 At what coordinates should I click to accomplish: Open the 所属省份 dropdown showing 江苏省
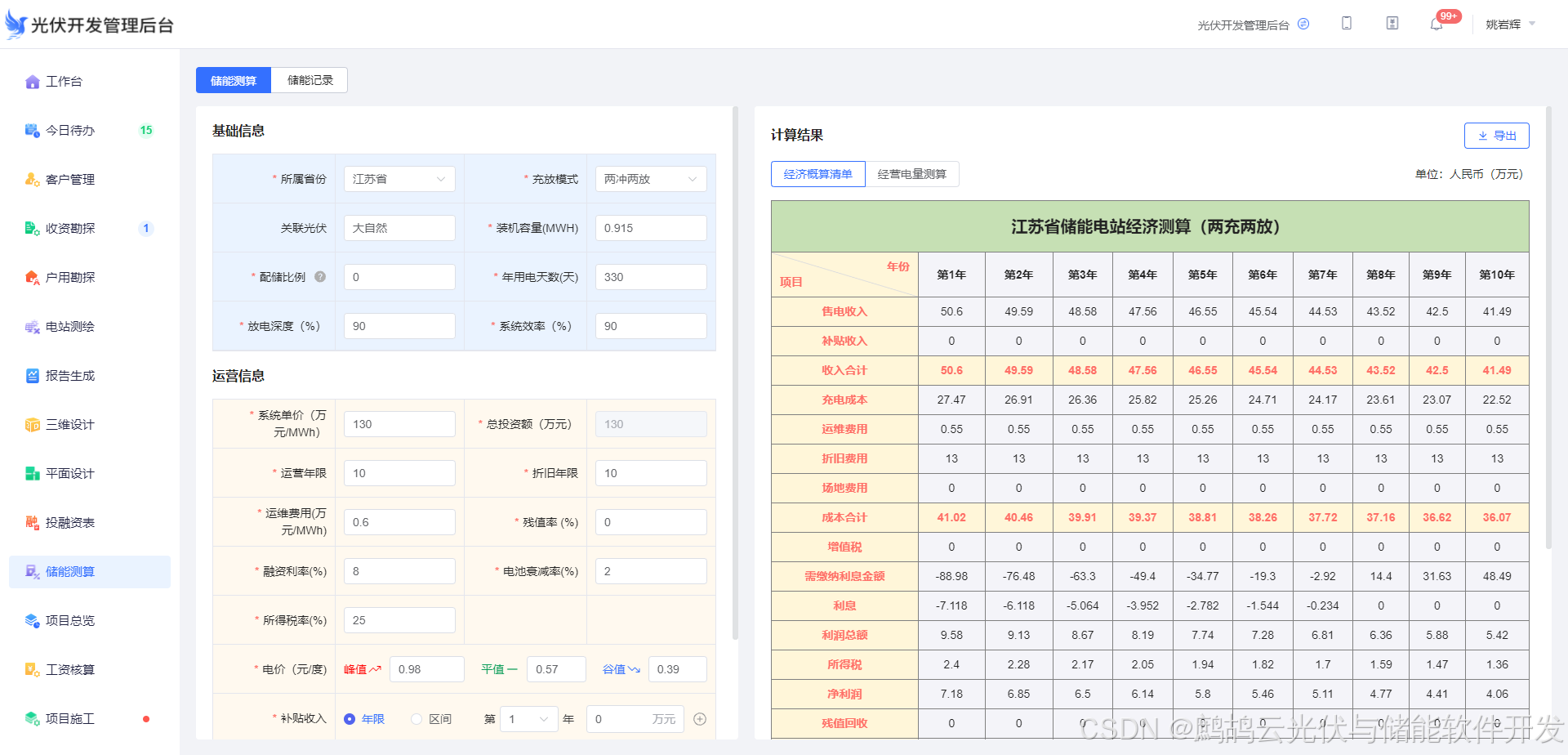coord(399,179)
